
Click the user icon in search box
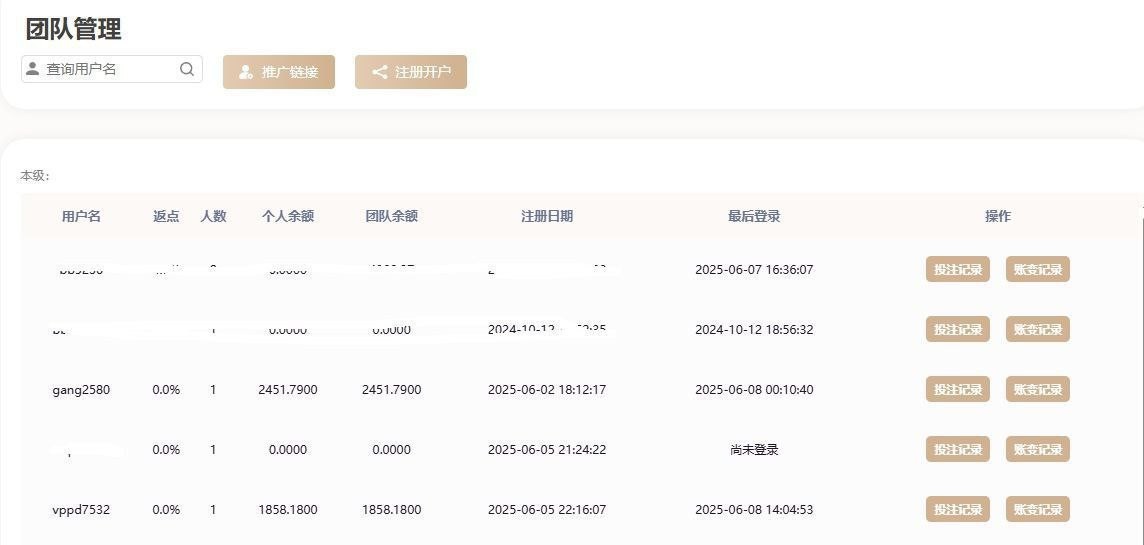click(33, 69)
